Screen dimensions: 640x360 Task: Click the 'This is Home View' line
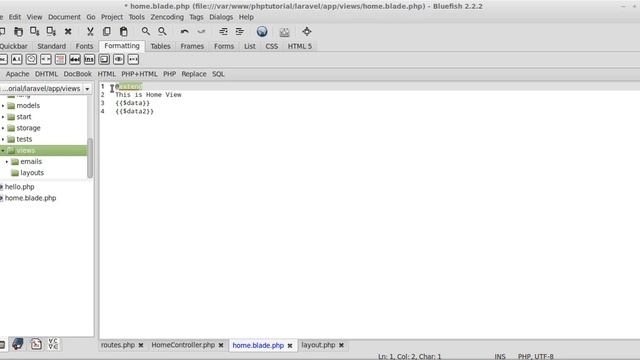pos(148,95)
